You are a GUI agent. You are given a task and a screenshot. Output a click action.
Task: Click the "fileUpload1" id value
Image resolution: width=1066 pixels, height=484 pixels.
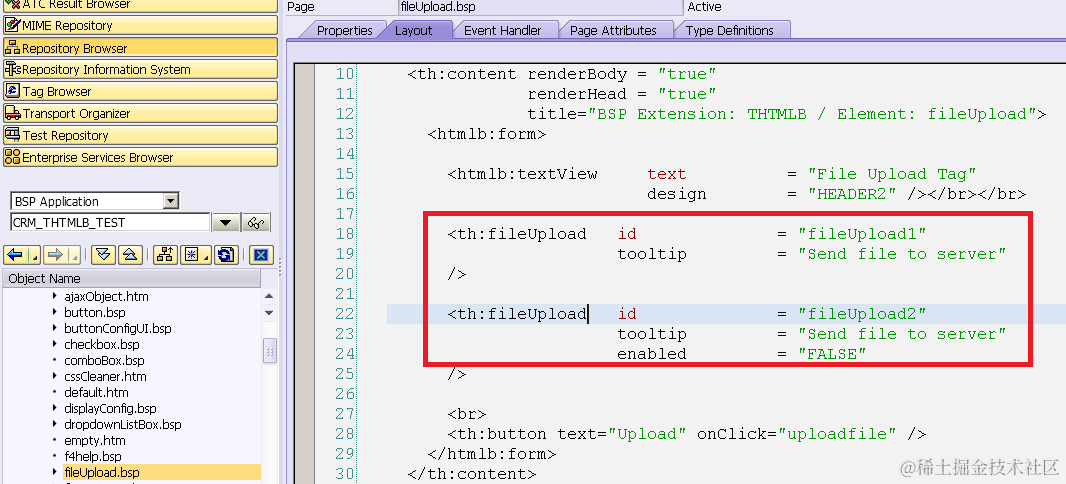tap(862, 234)
